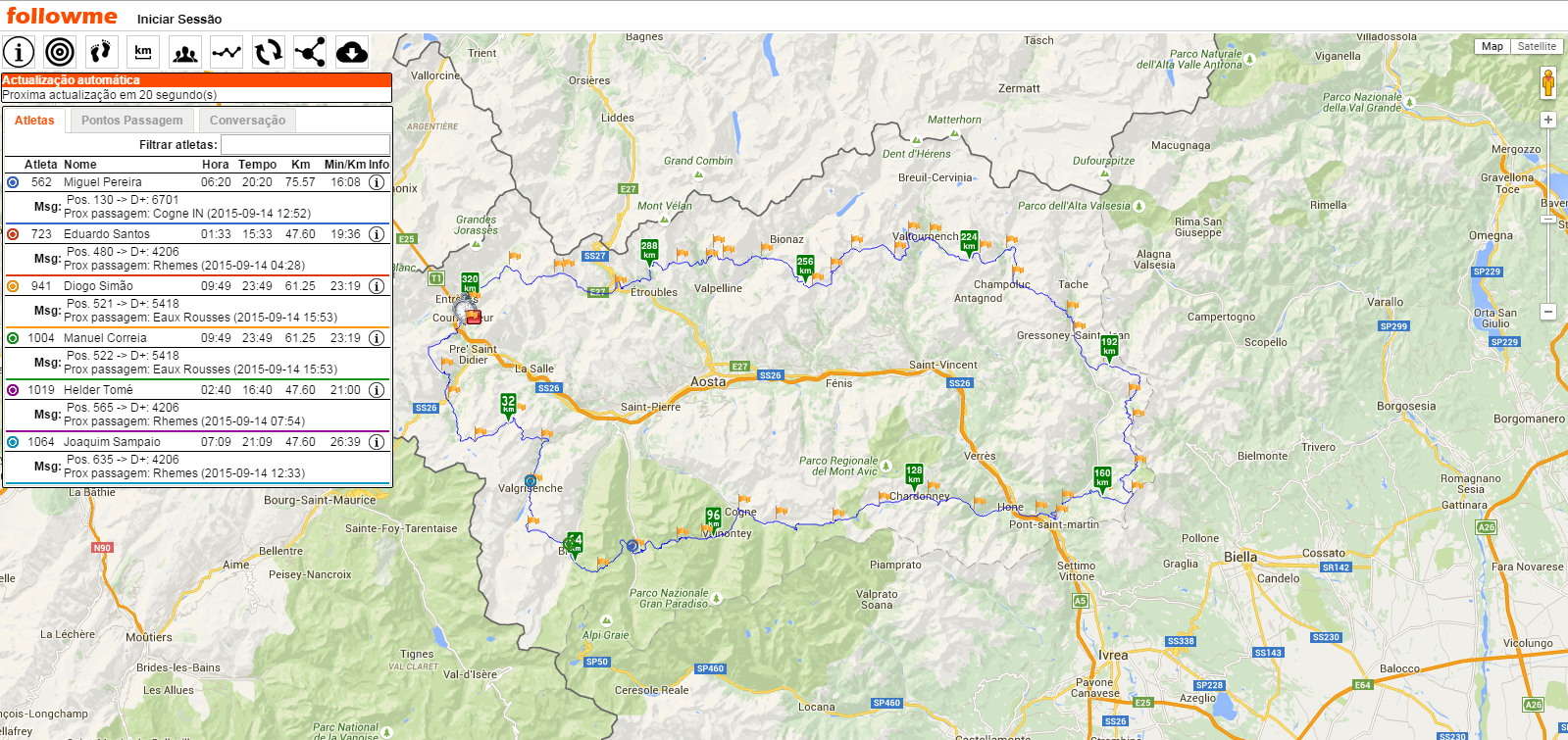This screenshot has width=1568, height=740.
Task: Click the name Diogo Simão
Action: (98, 286)
